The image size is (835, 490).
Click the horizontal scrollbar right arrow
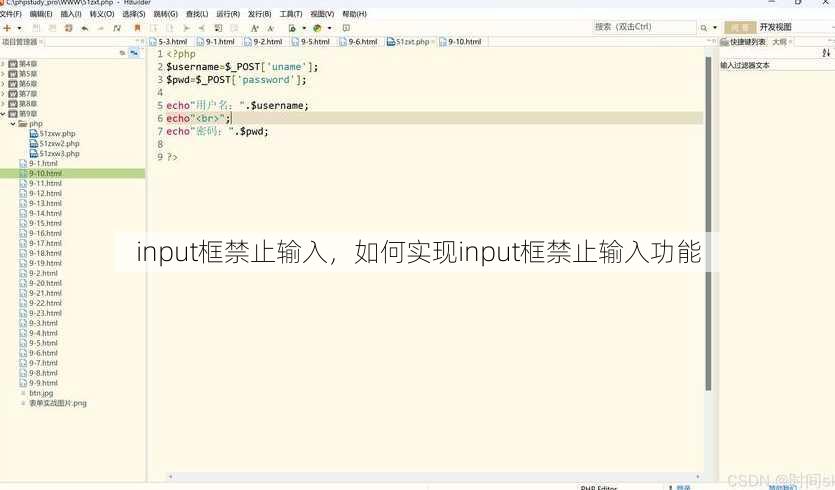[698, 477]
